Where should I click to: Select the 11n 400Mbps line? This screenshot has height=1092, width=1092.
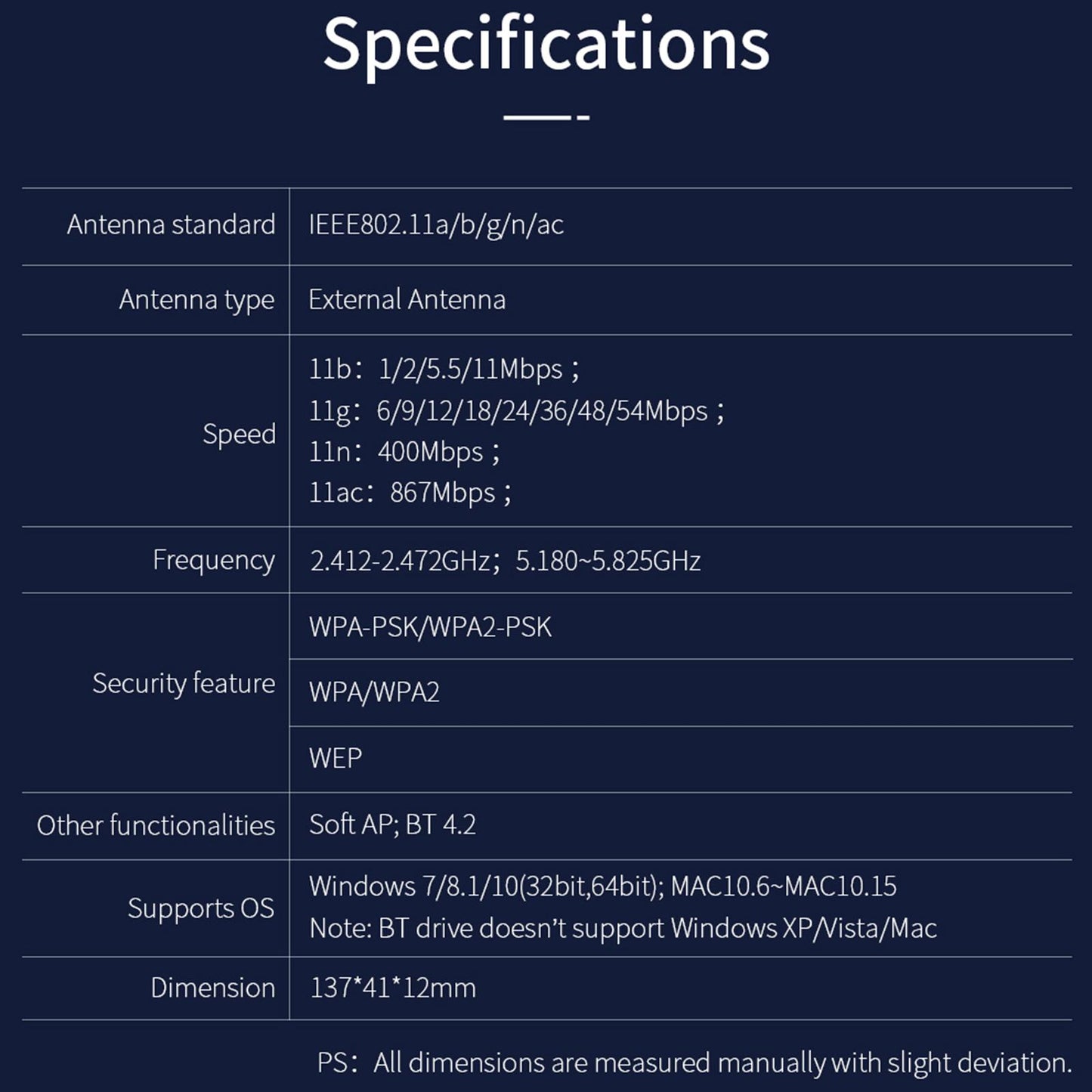(x=404, y=452)
